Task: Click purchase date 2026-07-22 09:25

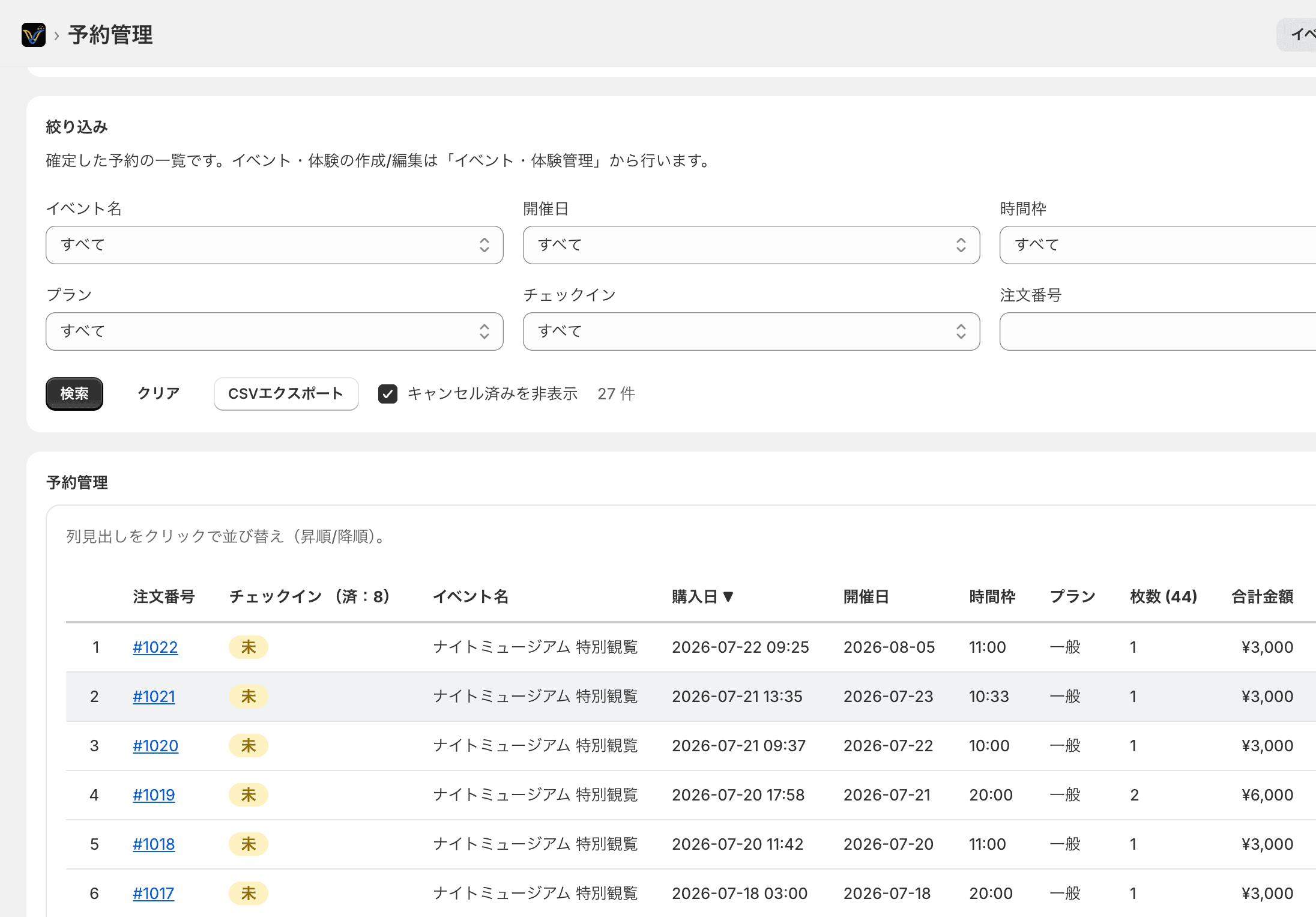Action: (740, 647)
